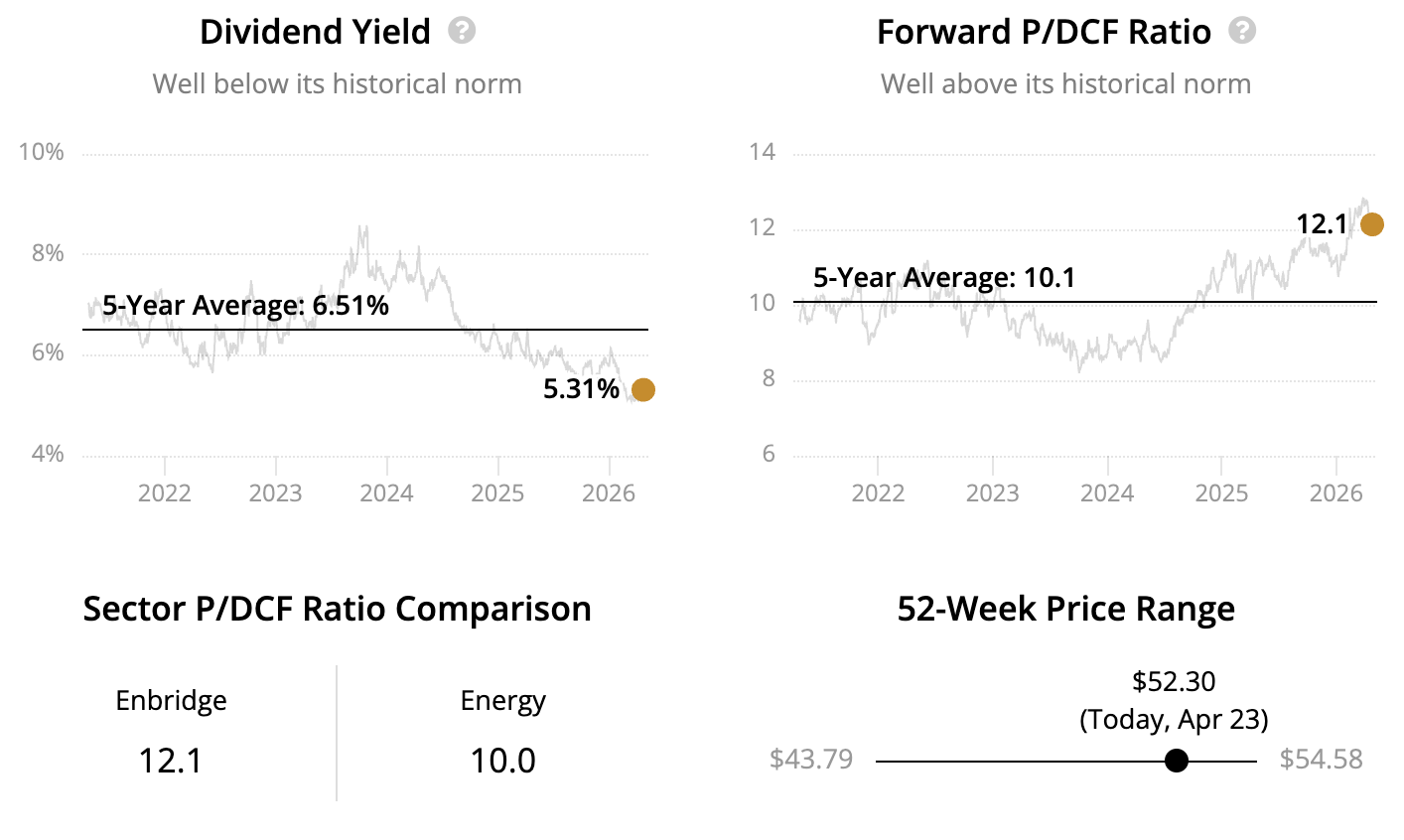The height and width of the screenshot is (840, 1404).
Task: Click the $43.79 52-week low price
Action: (x=811, y=760)
